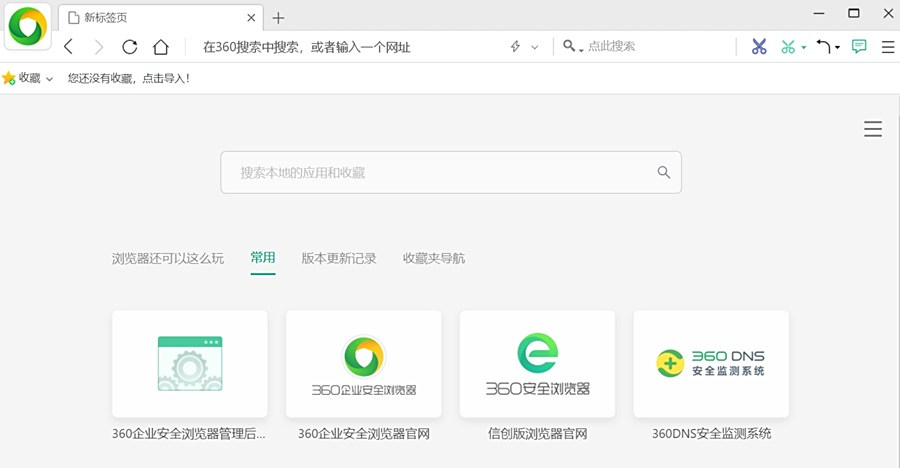
Task: Open the page-level menu below the toolbar
Action: [x=872, y=129]
